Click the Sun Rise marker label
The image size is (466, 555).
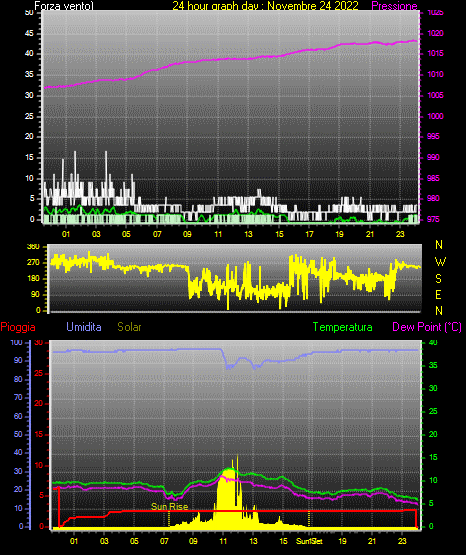(169, 507)
